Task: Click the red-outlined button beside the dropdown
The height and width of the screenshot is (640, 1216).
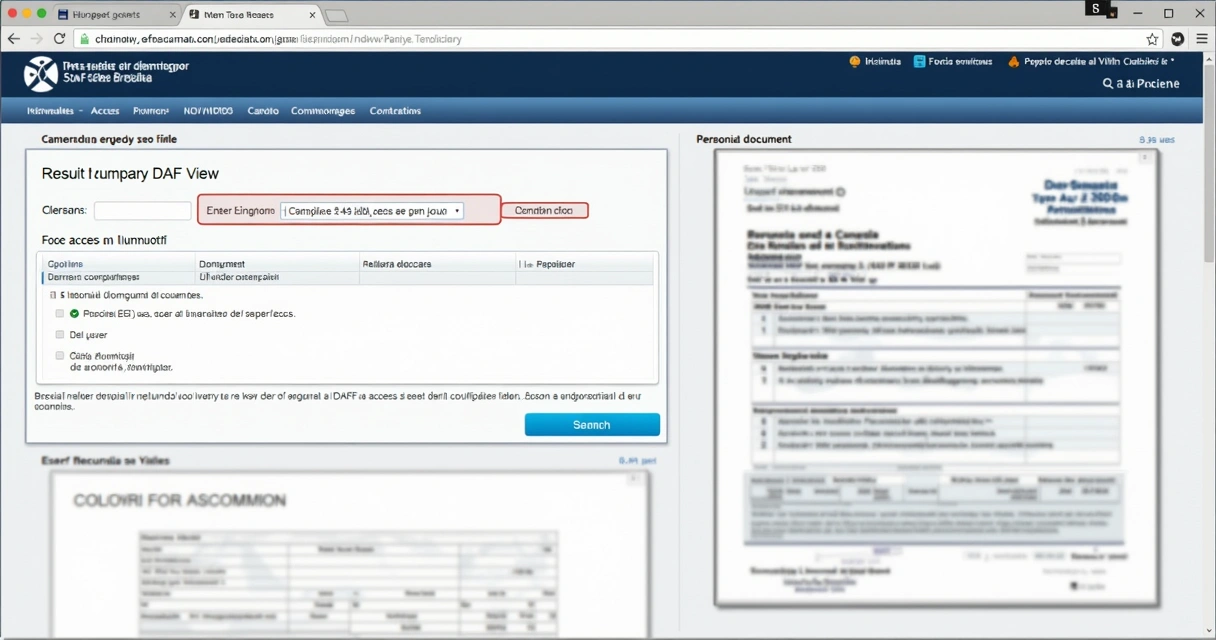Action: point(544,211)
